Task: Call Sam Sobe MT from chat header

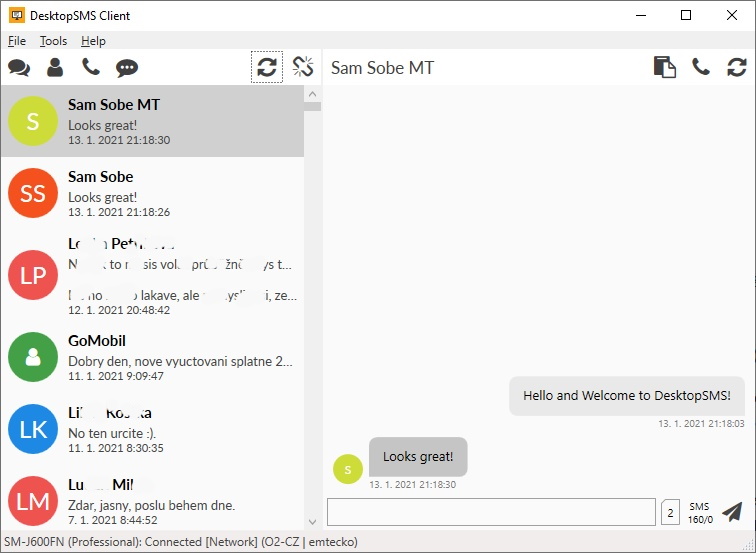Action: [701, 68]
